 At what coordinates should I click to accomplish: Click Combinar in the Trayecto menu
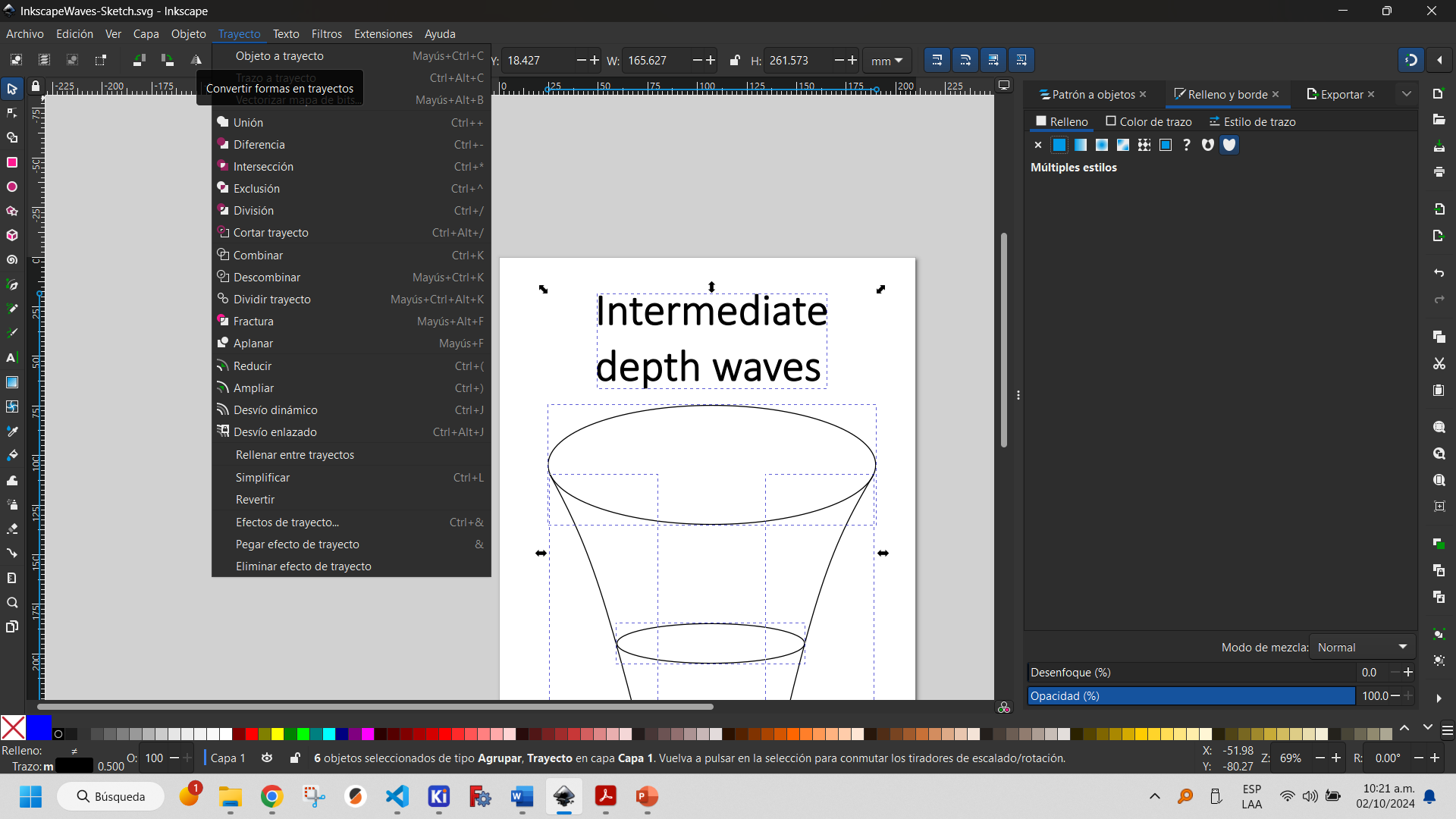258,254
